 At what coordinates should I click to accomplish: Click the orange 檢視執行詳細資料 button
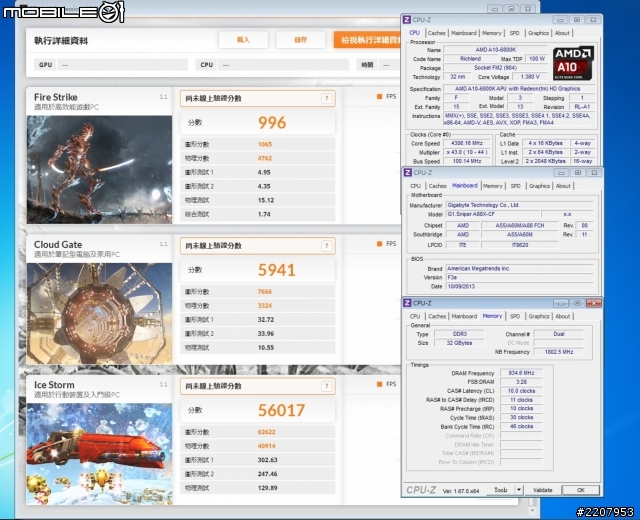(x=367, y=40)
